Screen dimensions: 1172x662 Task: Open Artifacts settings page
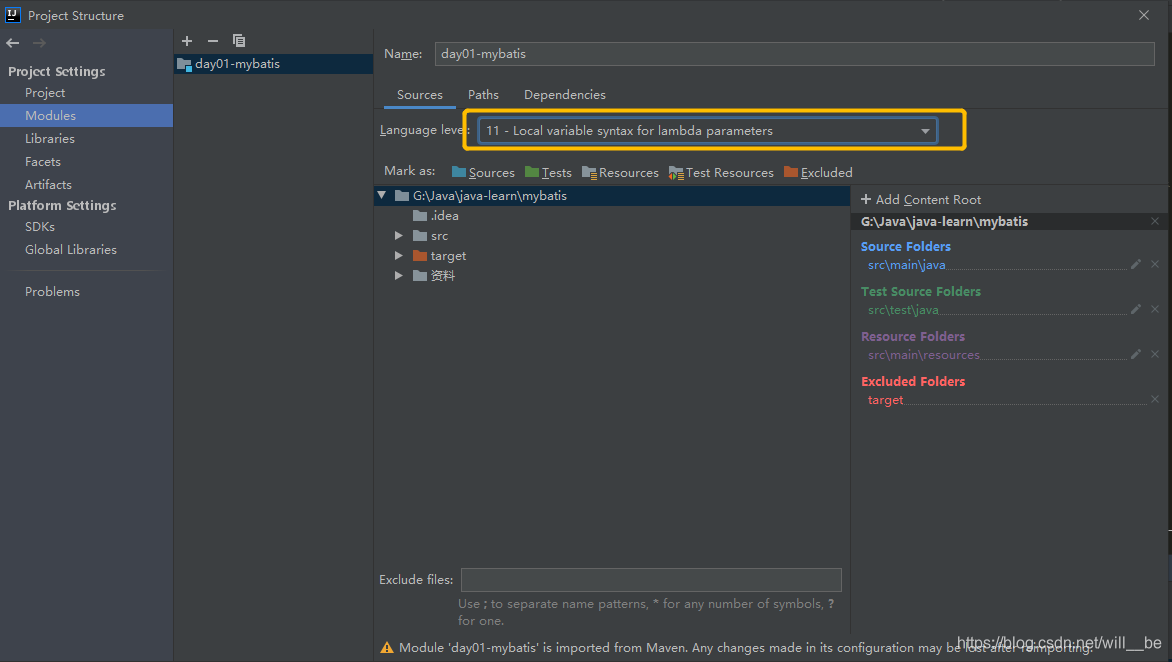(x=48, y=184)
